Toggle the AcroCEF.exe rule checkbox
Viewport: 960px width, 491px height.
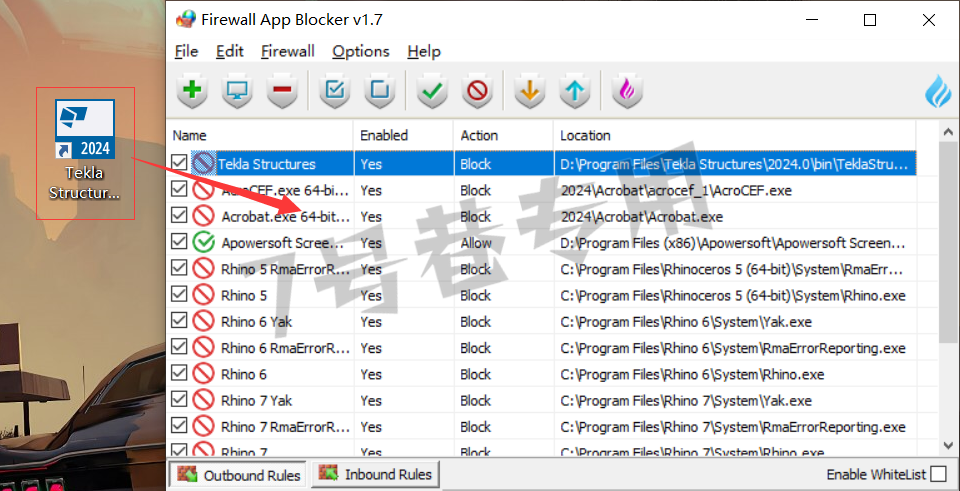[x=179, y=190]
